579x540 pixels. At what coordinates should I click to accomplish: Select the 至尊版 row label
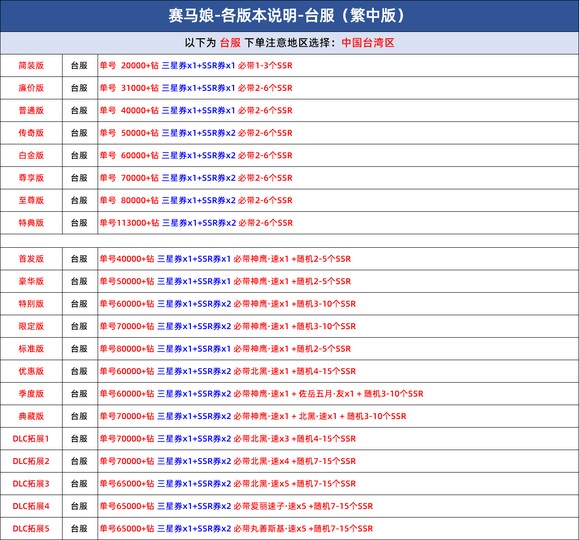(x=31, y=201)
